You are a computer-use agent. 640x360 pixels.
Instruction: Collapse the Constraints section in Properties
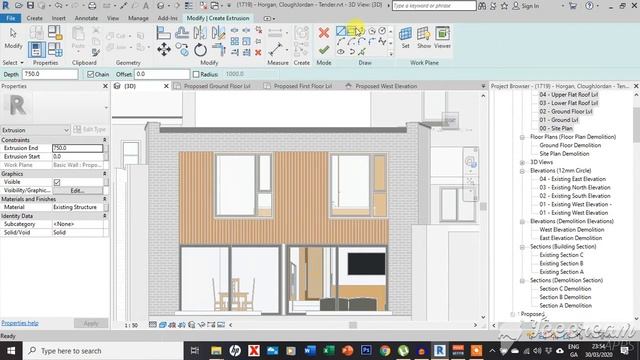tap(104, 140)
